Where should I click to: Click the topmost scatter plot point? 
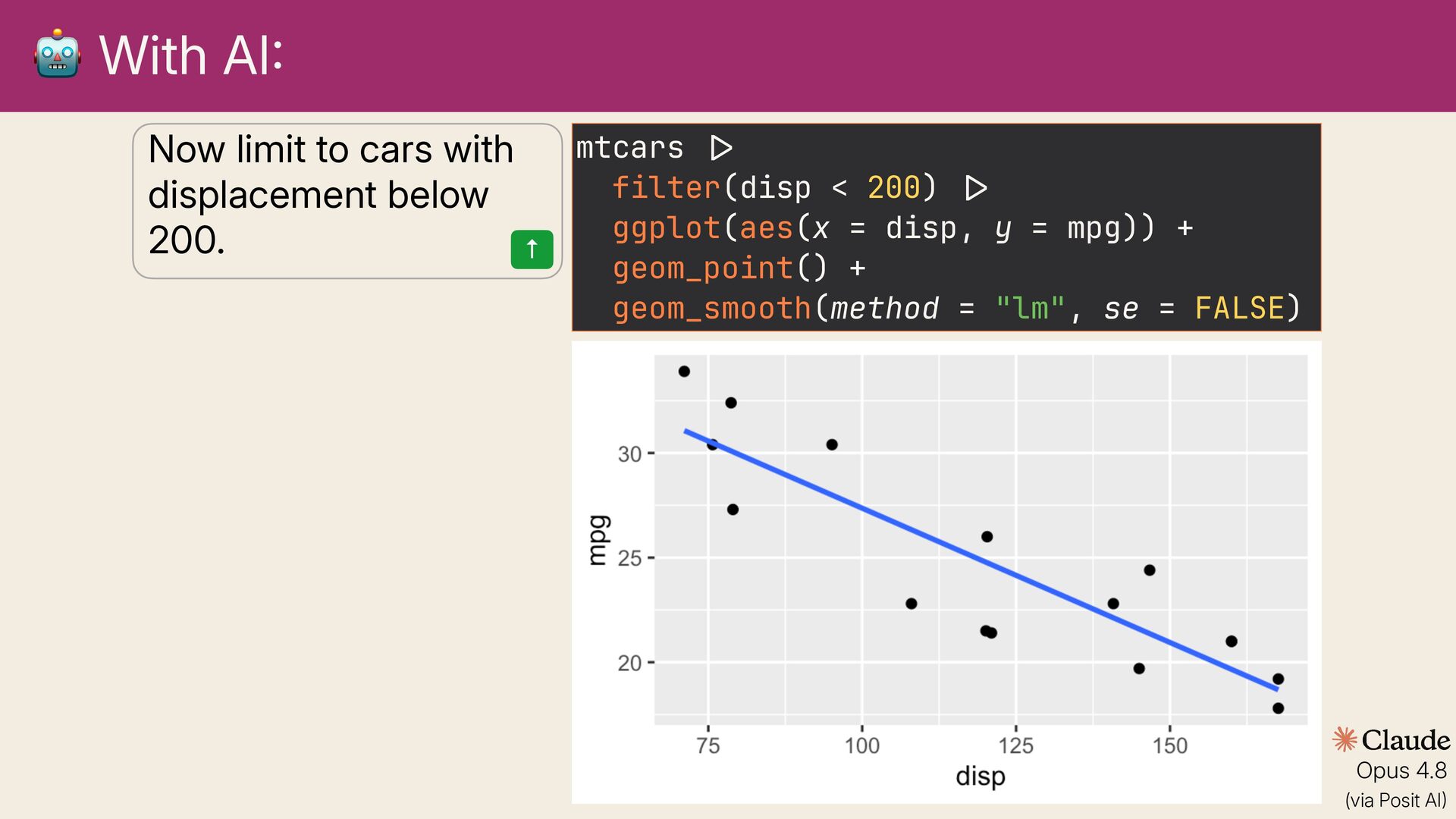tap(684, 372)
